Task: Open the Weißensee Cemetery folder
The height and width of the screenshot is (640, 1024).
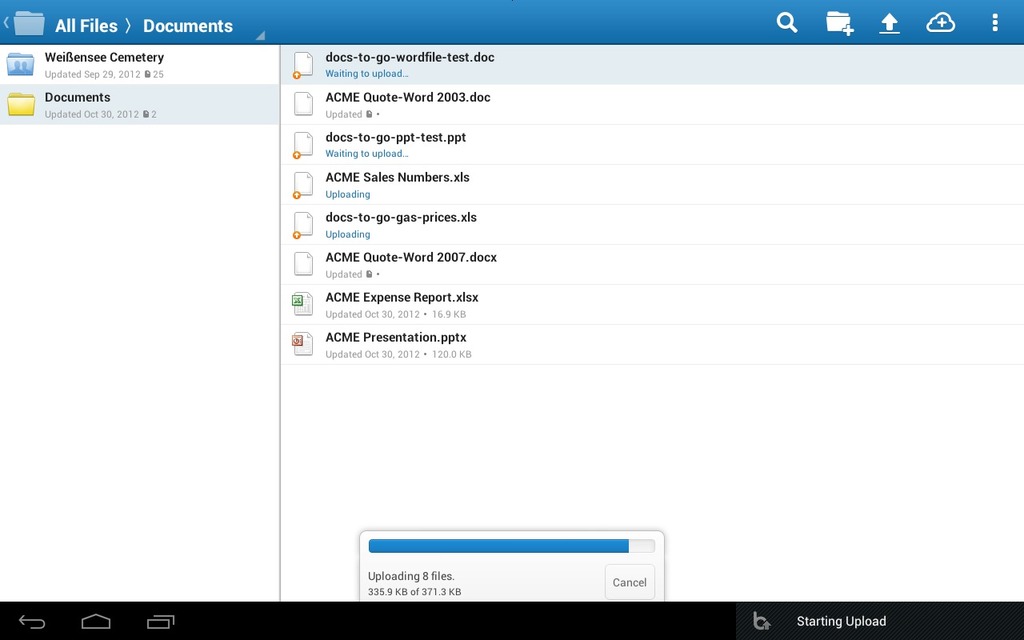Action: tap(104, 65)
